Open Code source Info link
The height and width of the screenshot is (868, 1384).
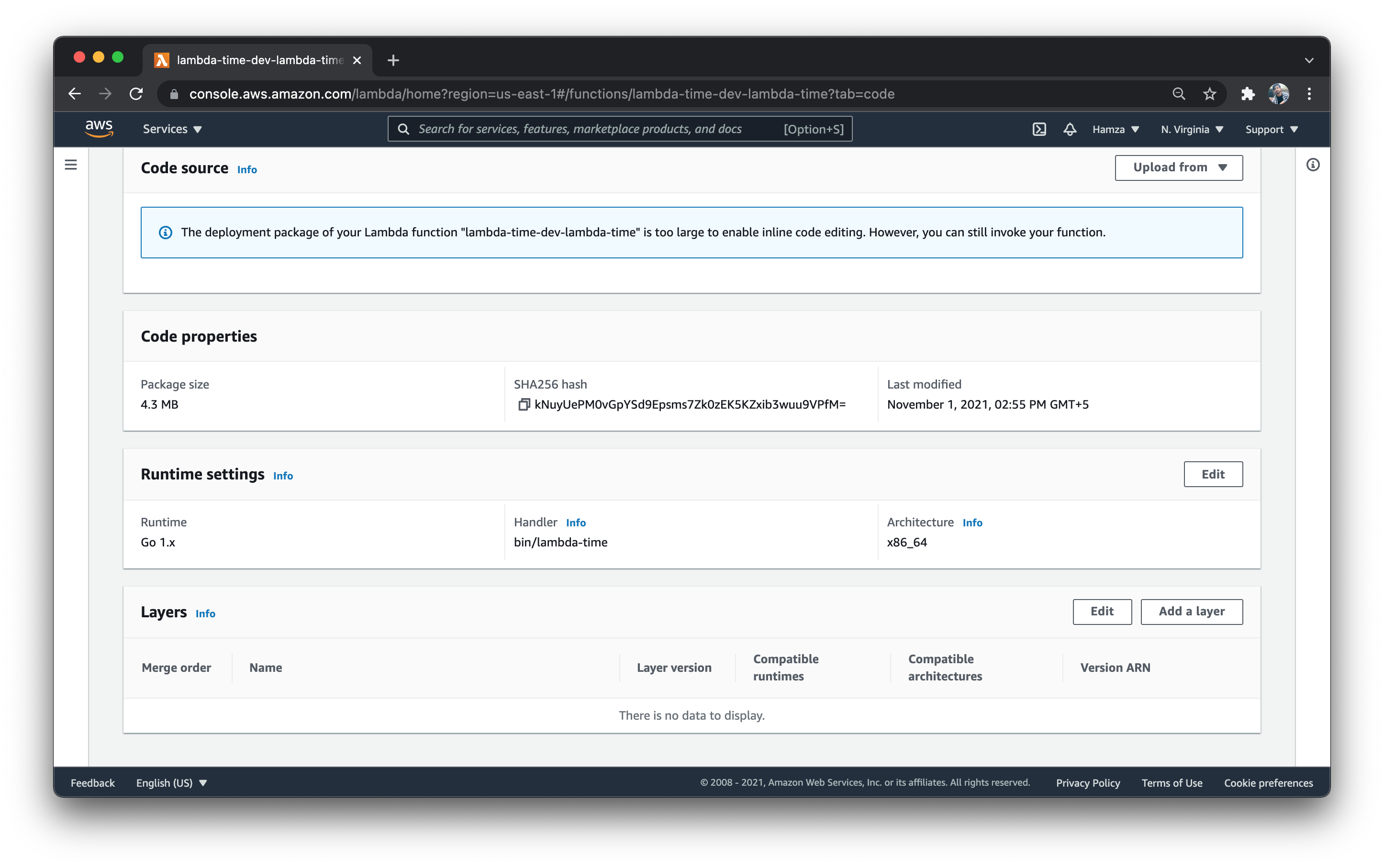tap(247, 169)
